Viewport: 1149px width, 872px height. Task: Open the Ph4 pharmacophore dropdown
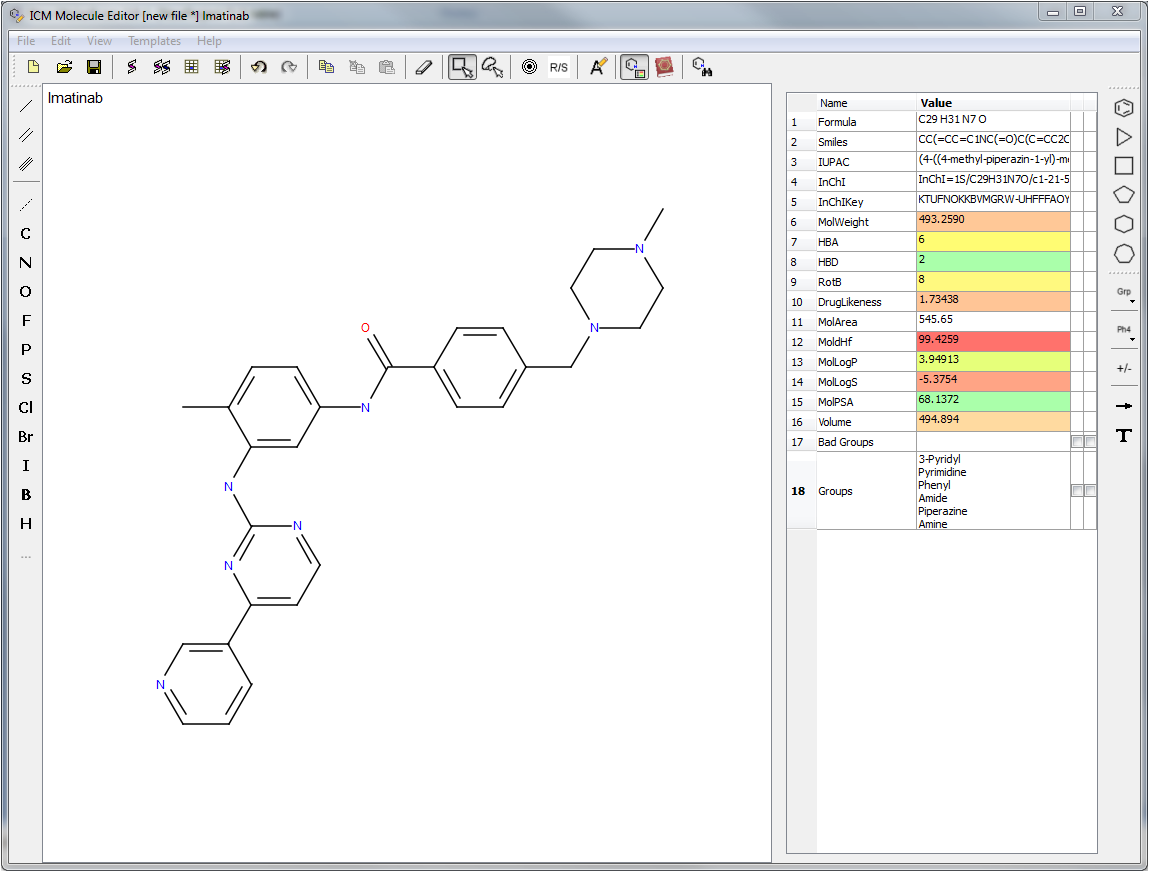click(x=1125, y=332)
